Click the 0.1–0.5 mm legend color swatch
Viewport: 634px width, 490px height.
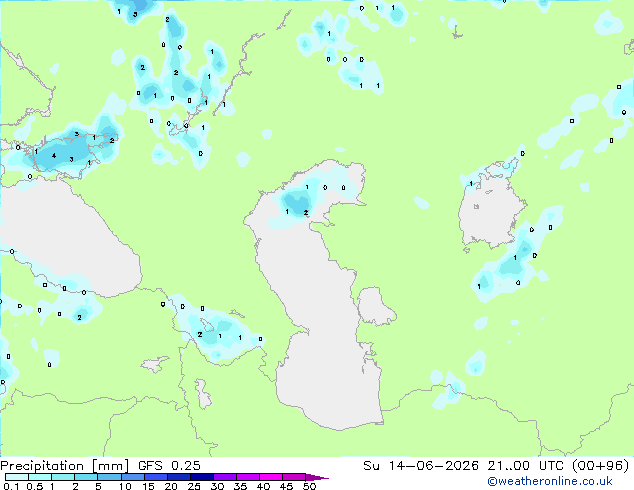(x=17, y=477)
